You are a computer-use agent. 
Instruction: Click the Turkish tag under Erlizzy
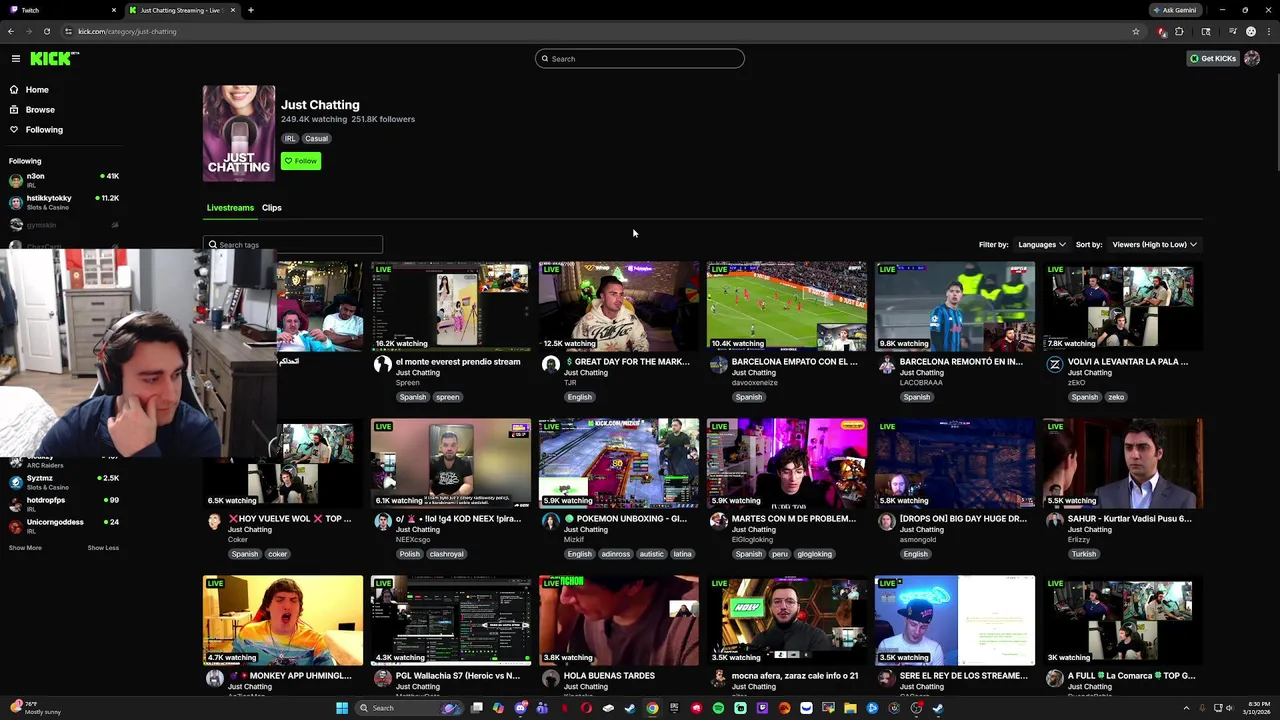pos(1084,554)
